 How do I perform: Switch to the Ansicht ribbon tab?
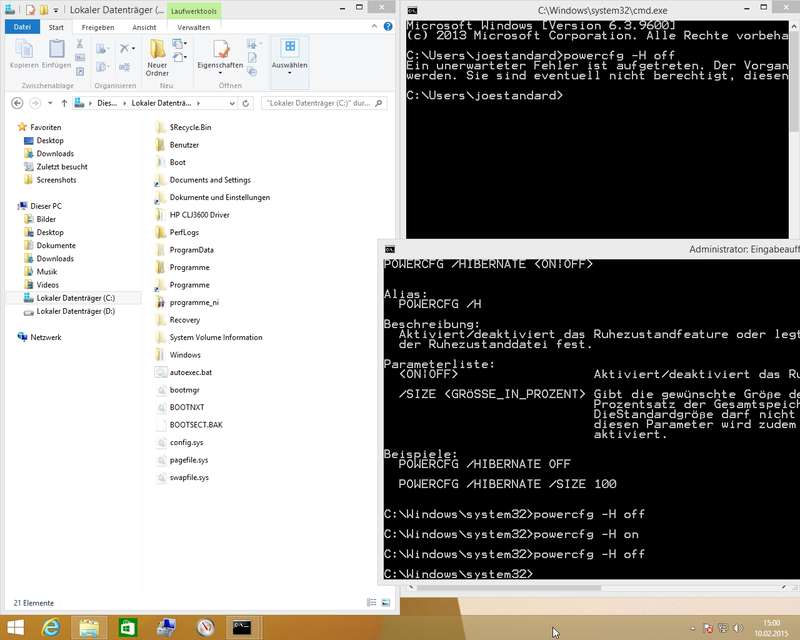[x=144, y=27]
